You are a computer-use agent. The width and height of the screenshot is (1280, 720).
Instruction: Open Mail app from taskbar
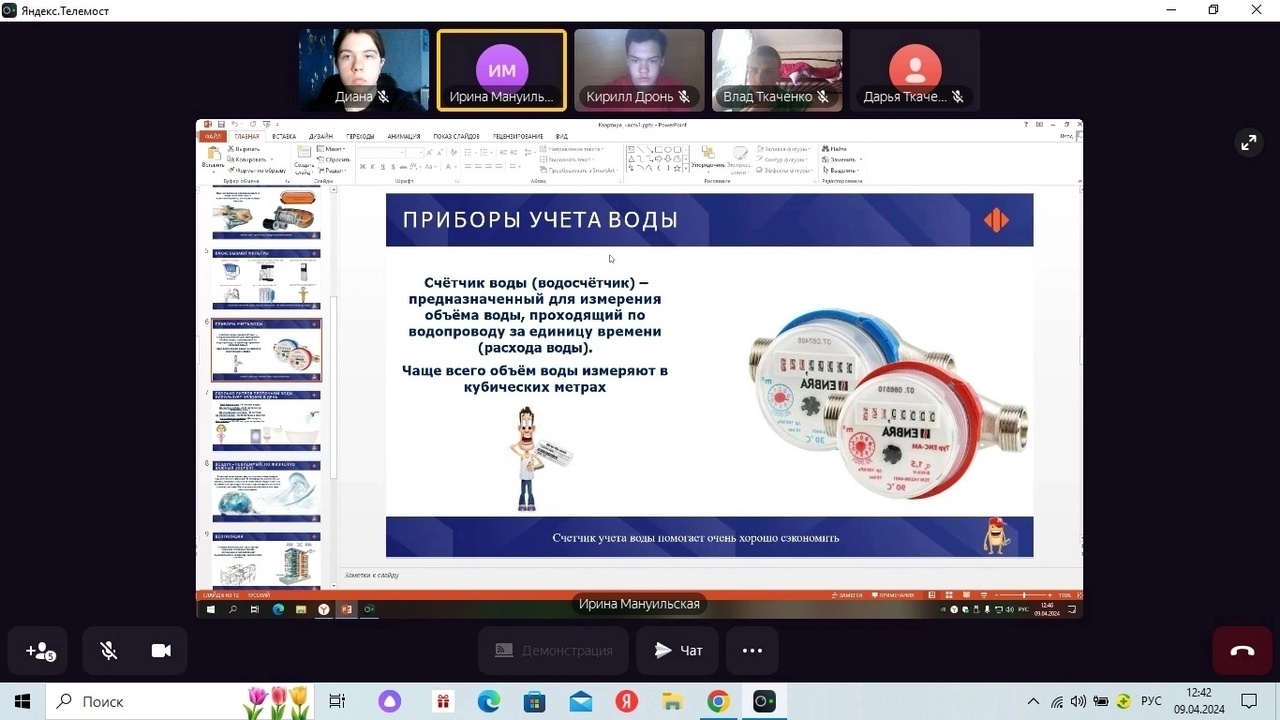coord(580,701)
